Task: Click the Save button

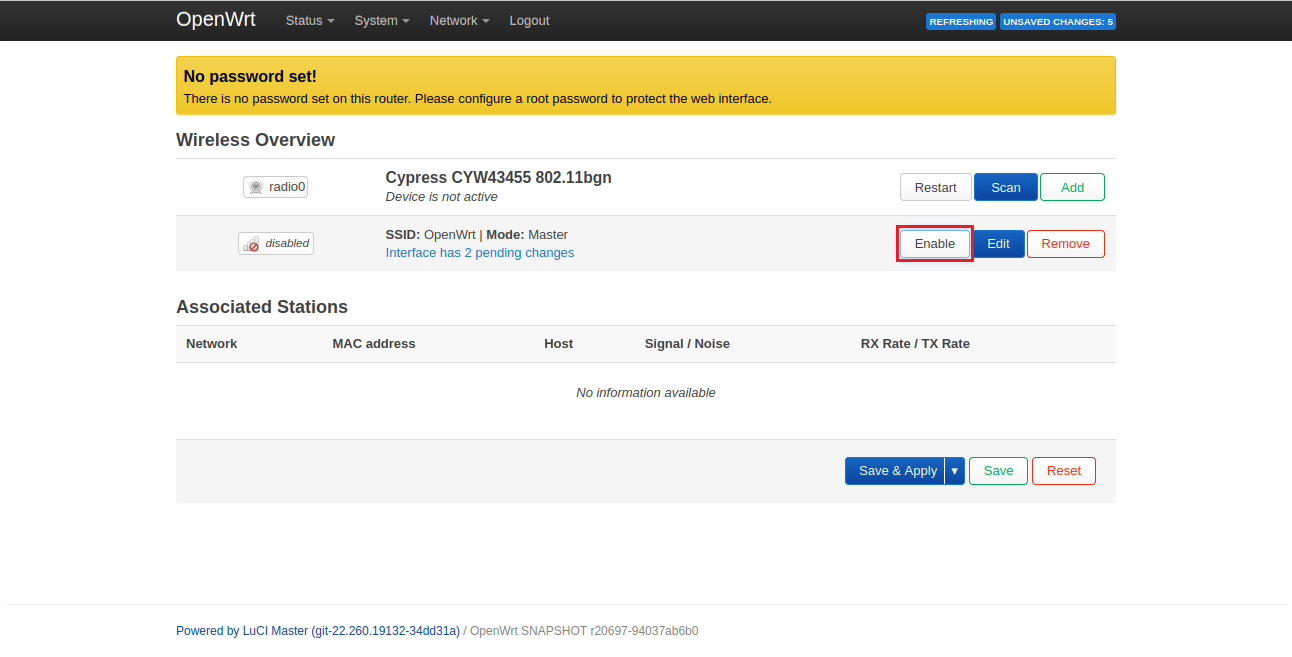Action: pos(998,471)
